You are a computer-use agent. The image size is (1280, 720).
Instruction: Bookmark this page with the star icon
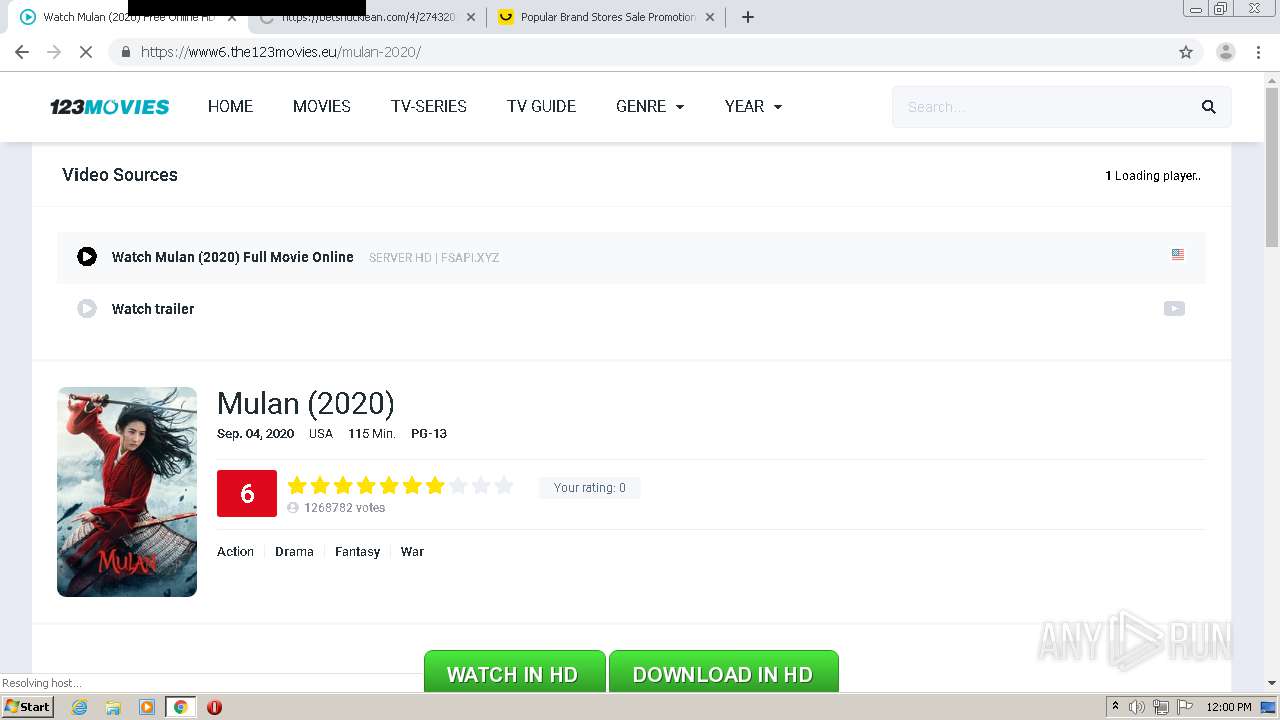(1186, 52)
